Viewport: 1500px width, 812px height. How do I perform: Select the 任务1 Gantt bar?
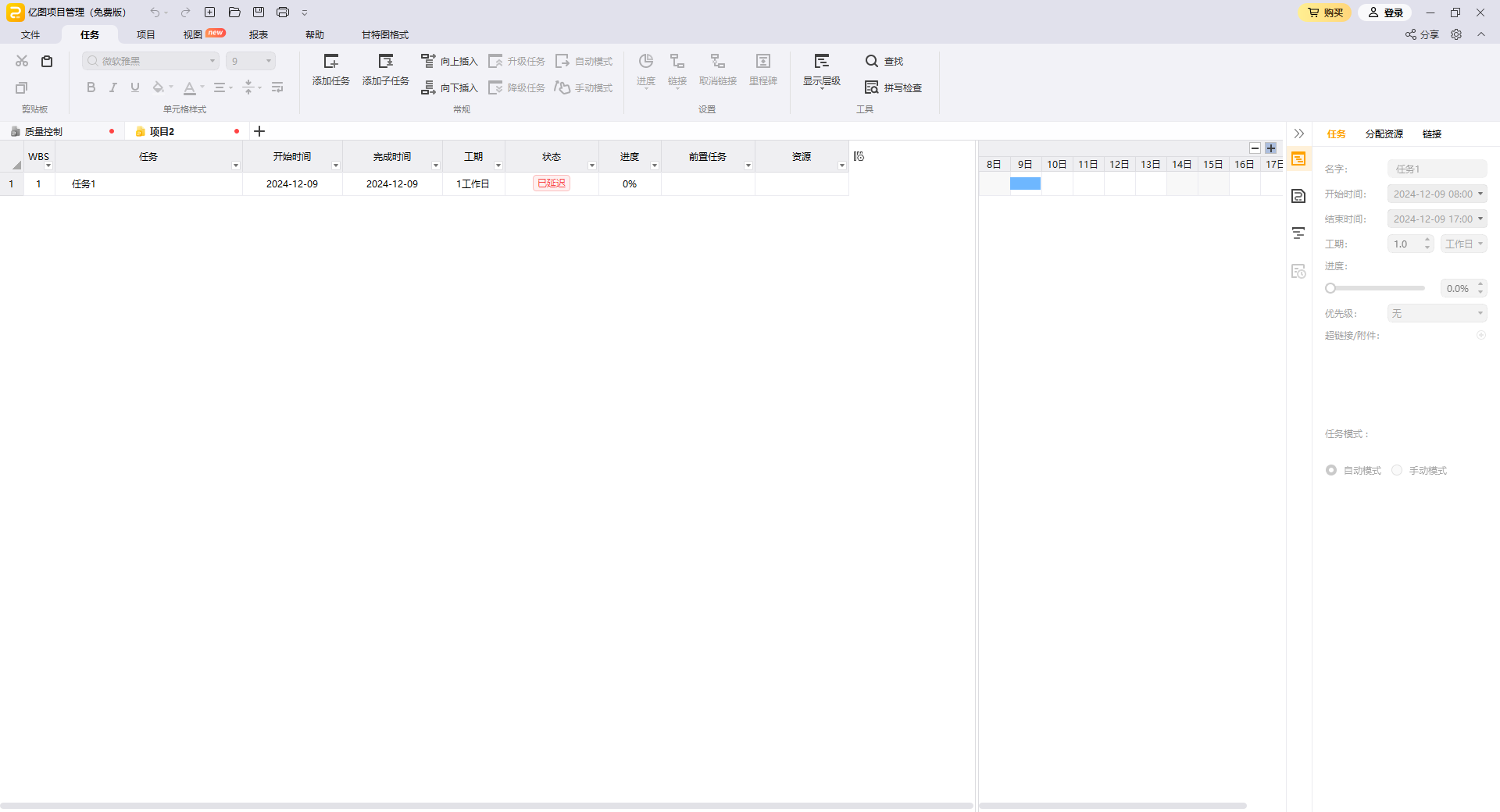click(1025, 183)
